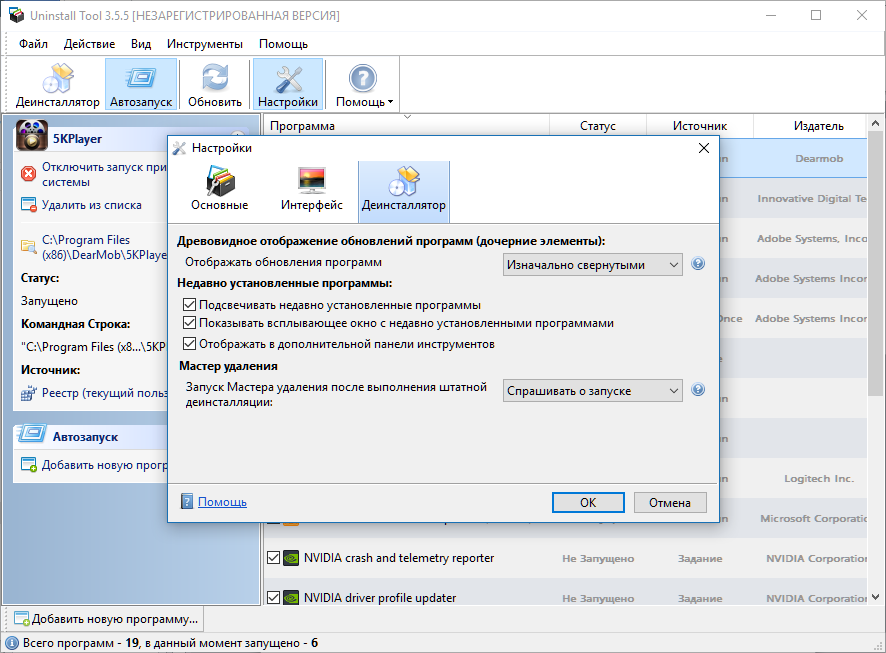Toggle Отображать в дополнительной панели инструментов
Image resolution: width=886 pixels, height=653 pixels.
pyautogui.click(x=190, y=344)
